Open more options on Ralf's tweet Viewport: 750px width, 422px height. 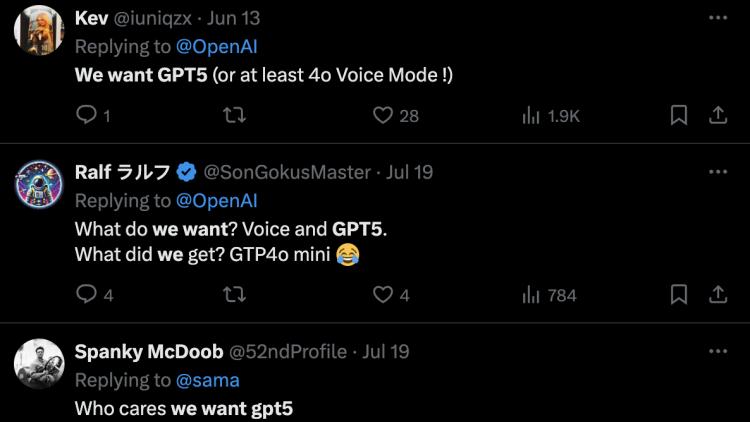(717, 172)
